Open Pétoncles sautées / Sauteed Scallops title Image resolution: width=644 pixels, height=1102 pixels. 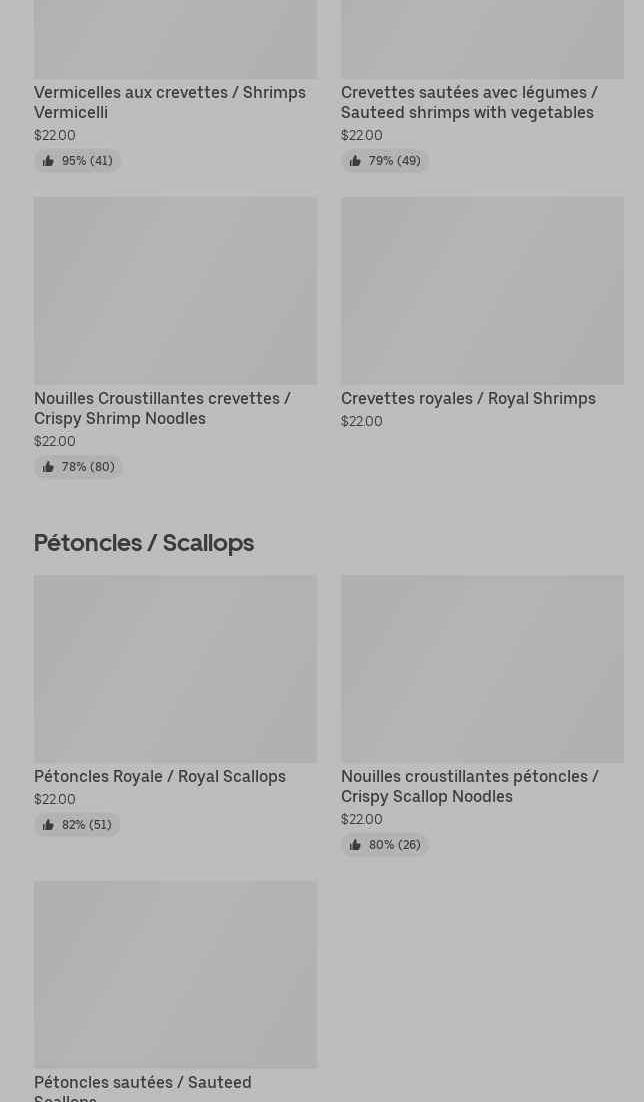143,1088
